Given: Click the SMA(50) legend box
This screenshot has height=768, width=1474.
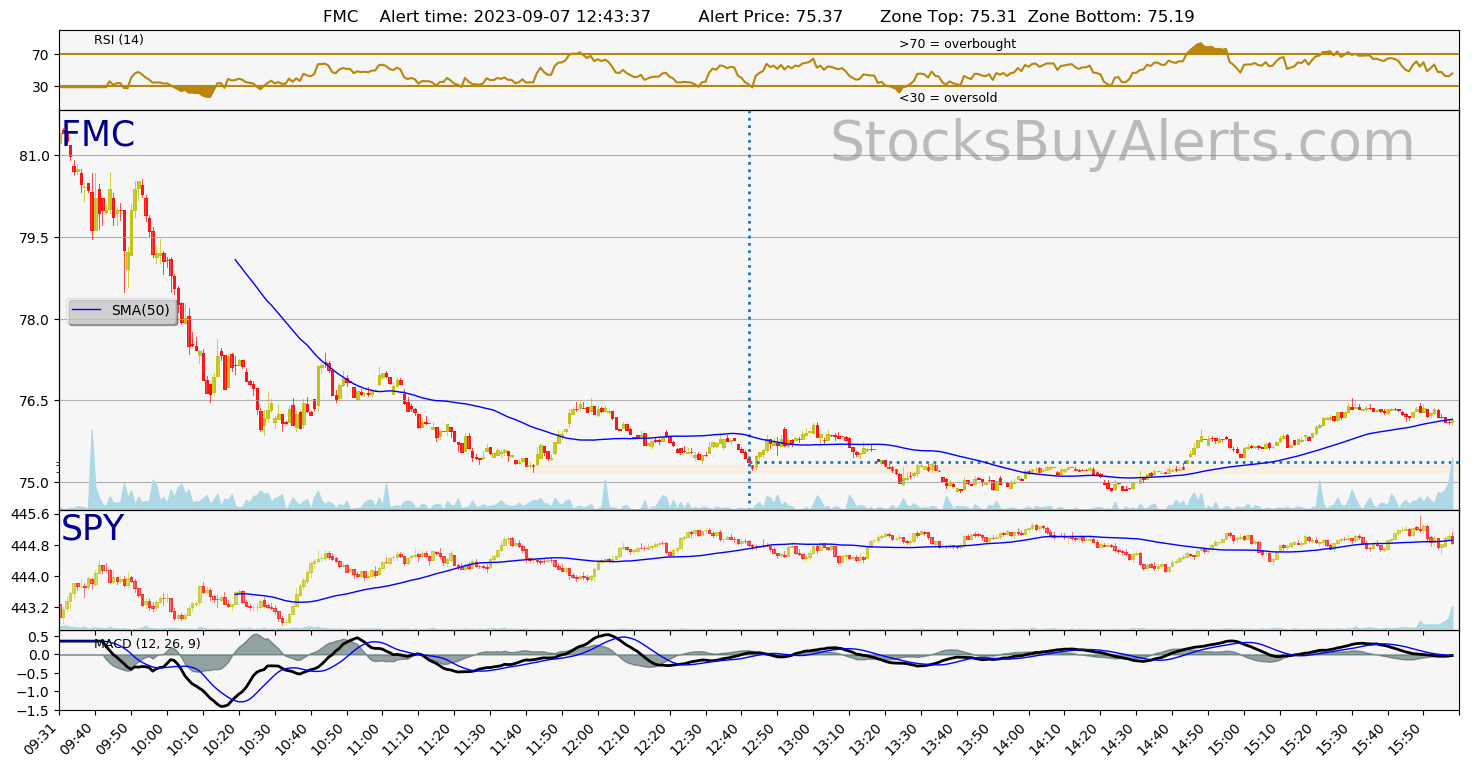Looking at the screenshot, I should tap(123, 311).
